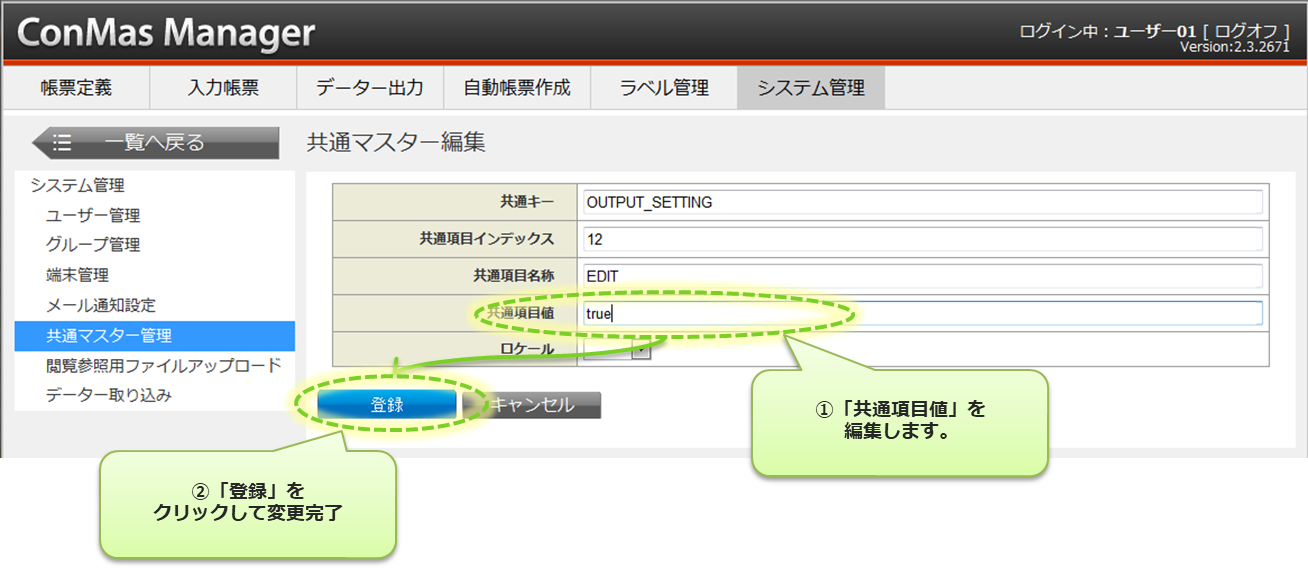The width and height of the screenshot is (1308, 569).
Task: Click the 登録 button to save
Action: 387,405
